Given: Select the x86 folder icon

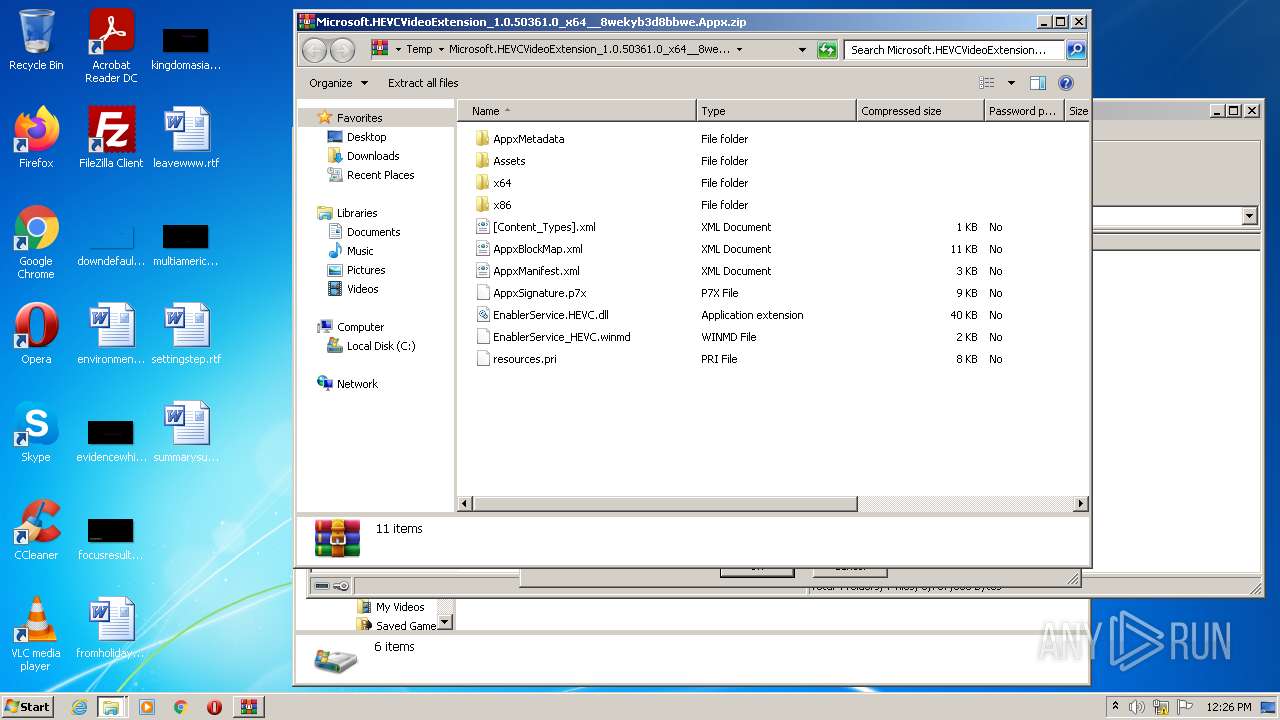Looking at the screenshot, I should [482, 205].
